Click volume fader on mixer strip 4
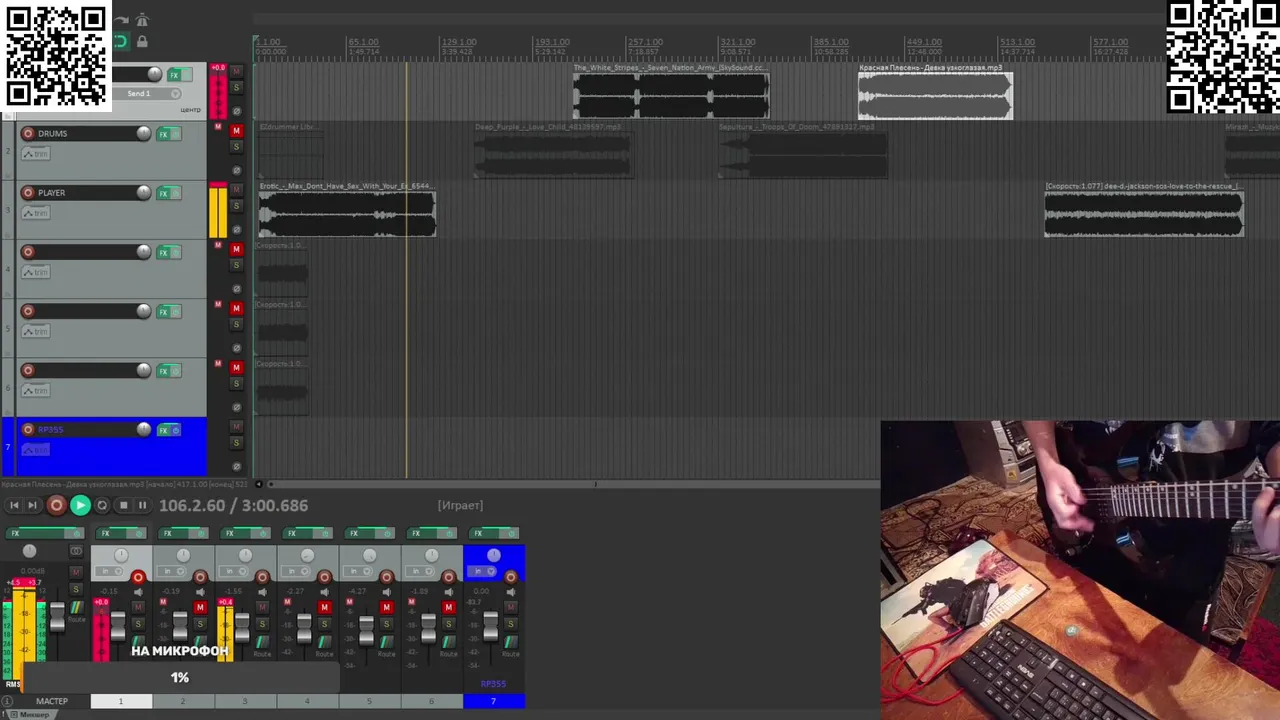1280x720 pixels. (x=304, y=628)
